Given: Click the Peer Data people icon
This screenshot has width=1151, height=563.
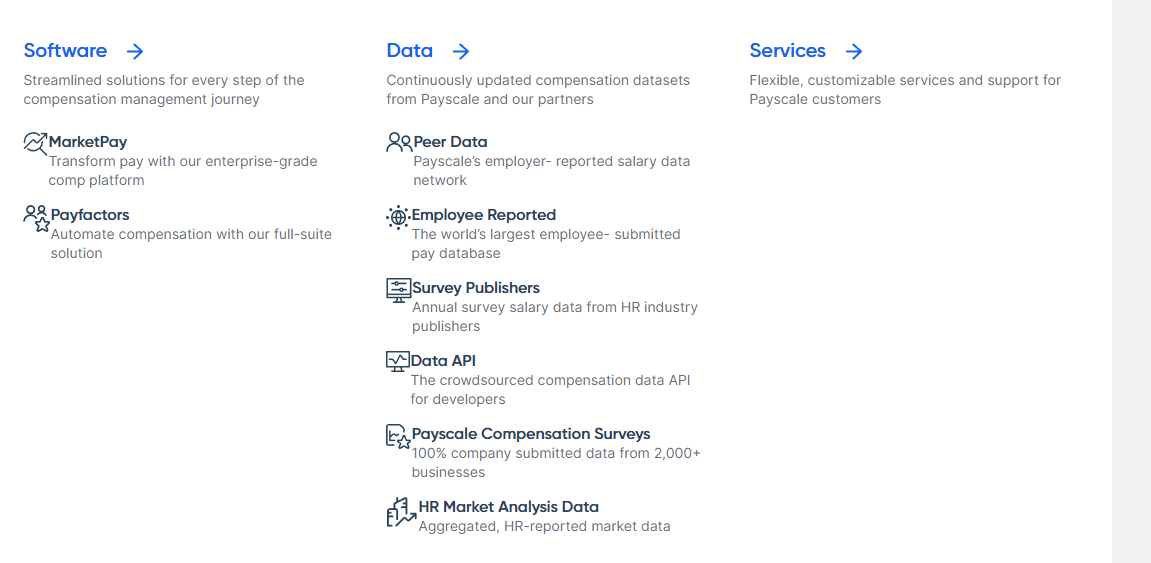Looking at the screenshot, I should pos(399,142).
